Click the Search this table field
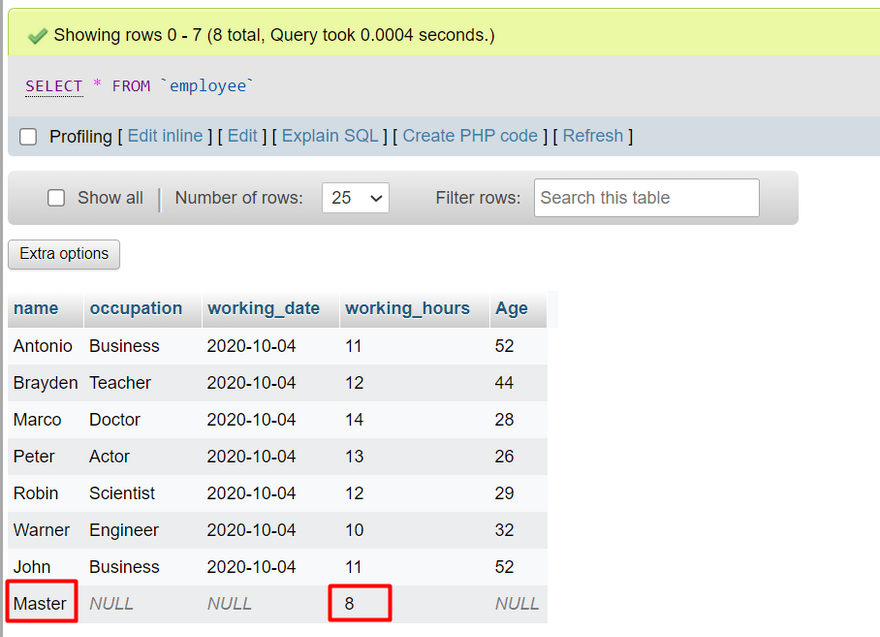This screenshot has width=880, height=637. [x=646, y=198]
